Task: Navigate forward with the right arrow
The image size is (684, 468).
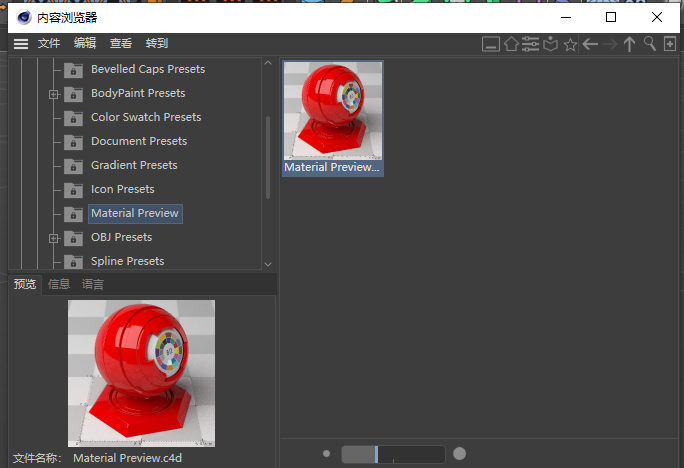Action: (609, 44)
